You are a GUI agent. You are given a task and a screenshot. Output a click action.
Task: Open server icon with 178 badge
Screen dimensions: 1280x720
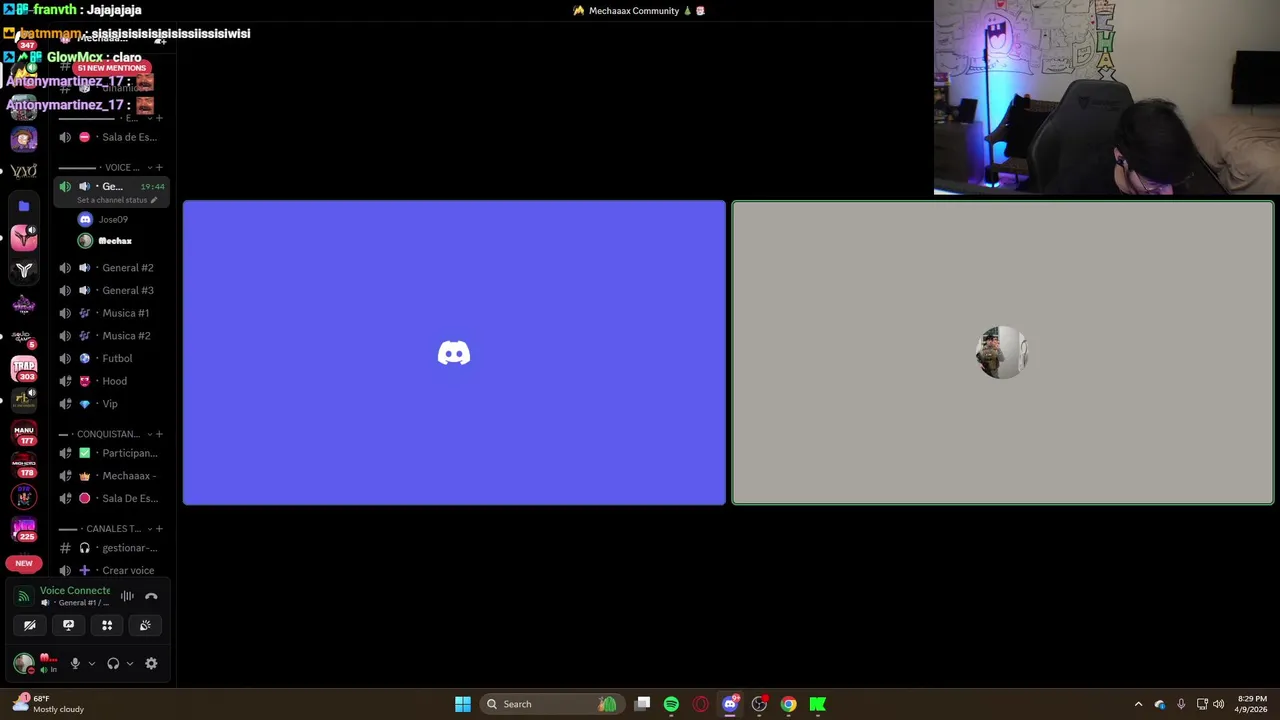(24, 465)
